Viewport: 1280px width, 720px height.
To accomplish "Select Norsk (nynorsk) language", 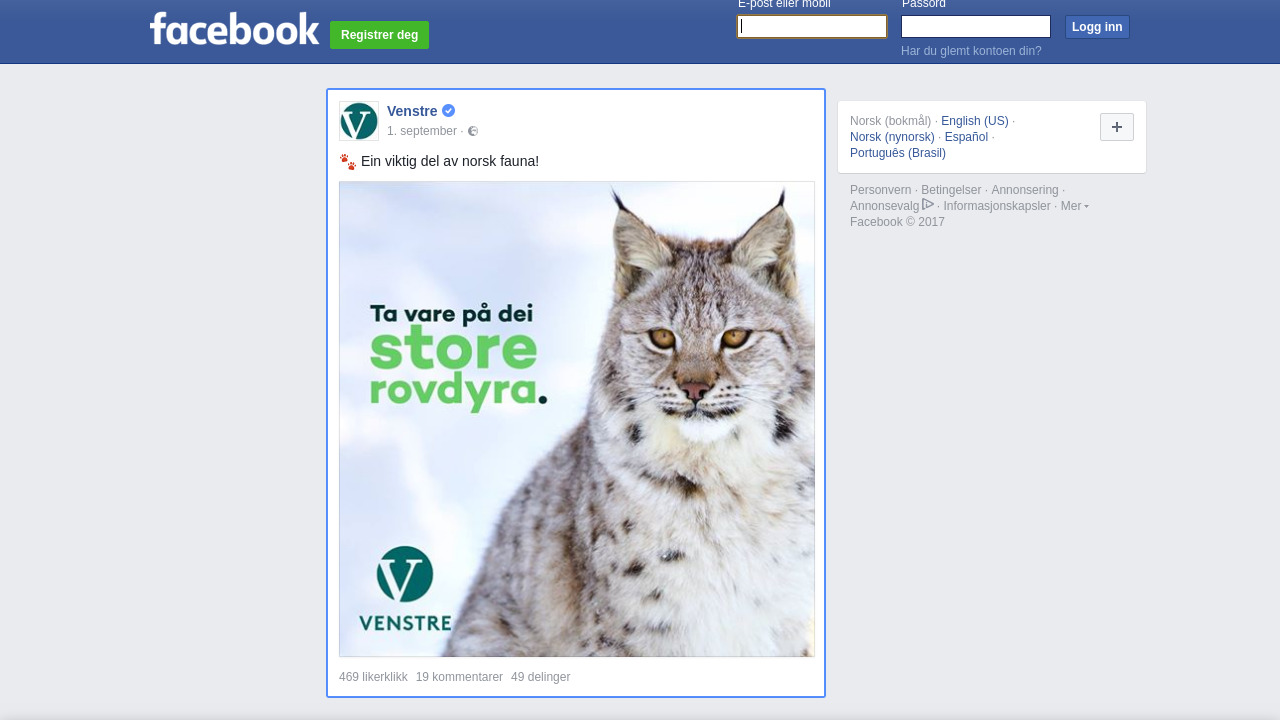I will click(x=892, y=137).
